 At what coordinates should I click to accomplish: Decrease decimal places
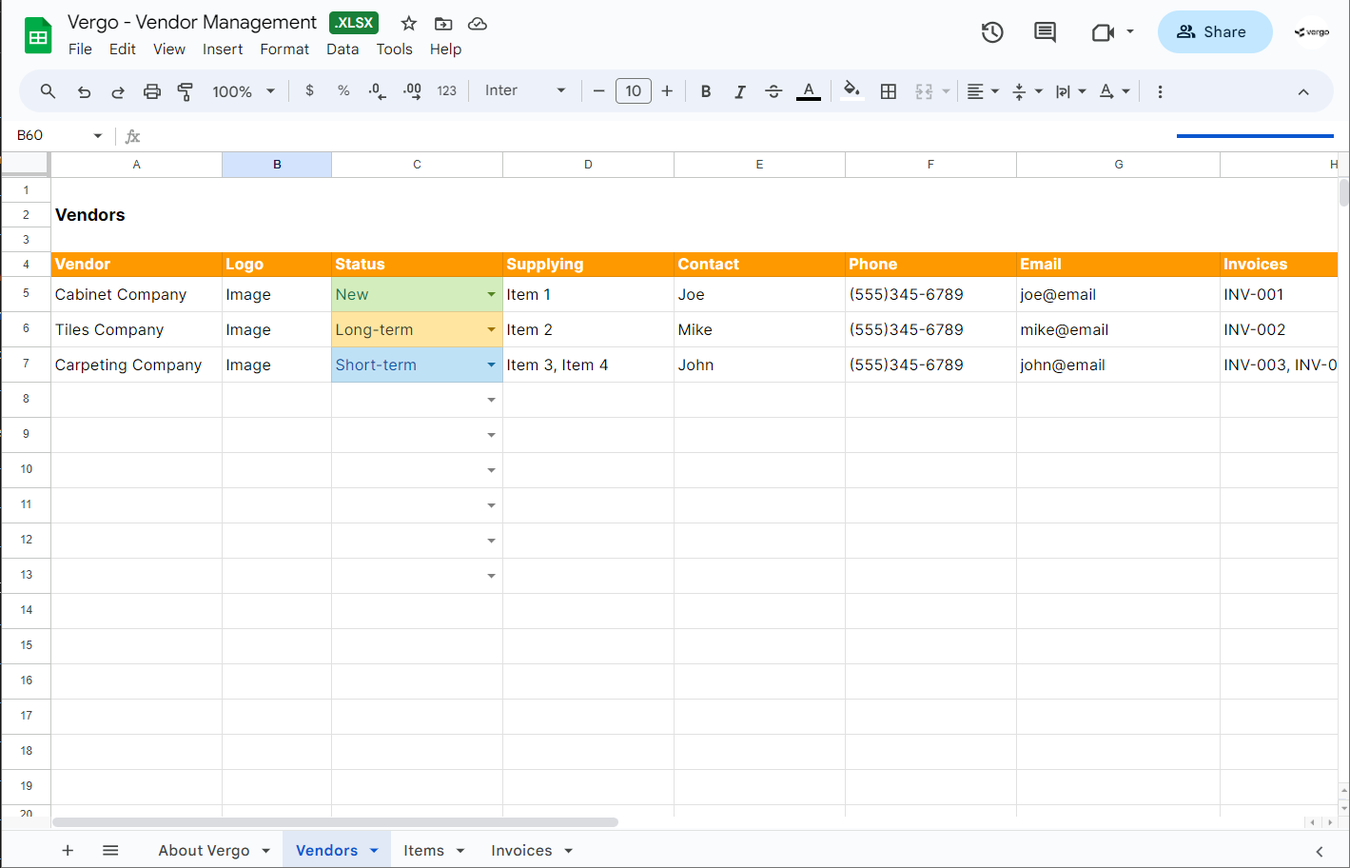(376, 91)
